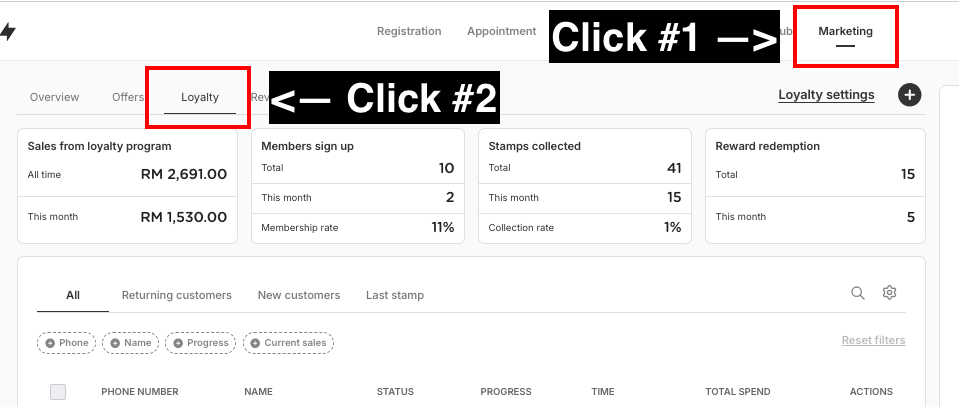The image size is (959, 407).
Task: Select the New customers tab
Action: click(x=299, y=295)
